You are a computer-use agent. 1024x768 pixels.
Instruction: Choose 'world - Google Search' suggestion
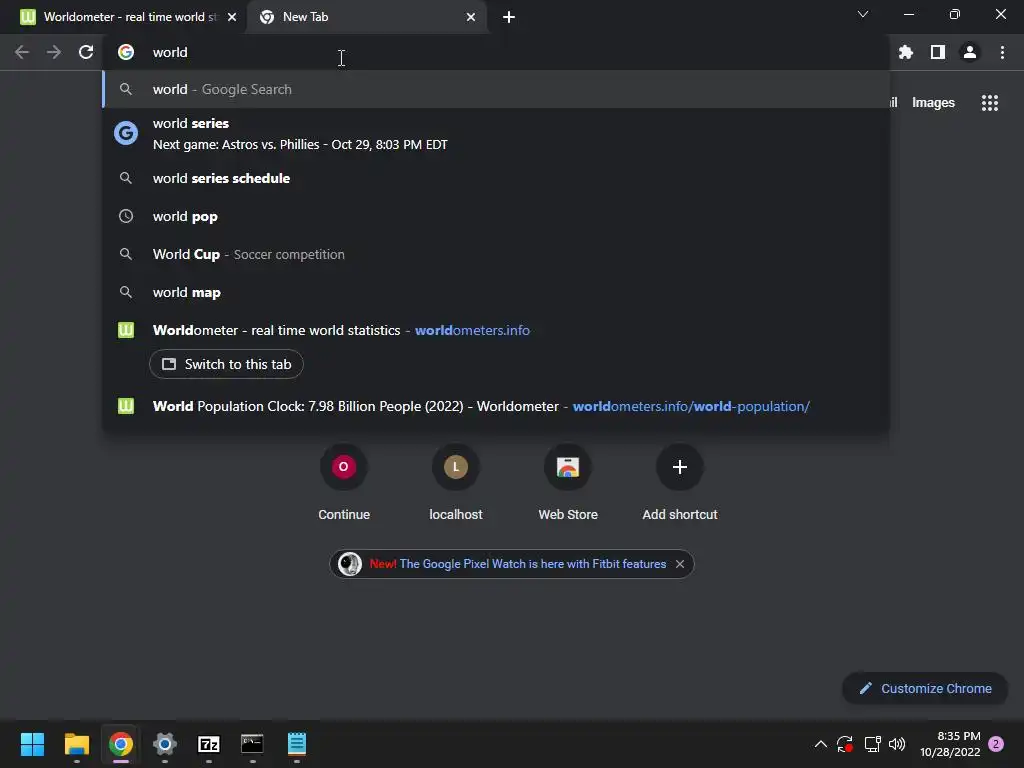pyautogui.click(x=496, y=89)
